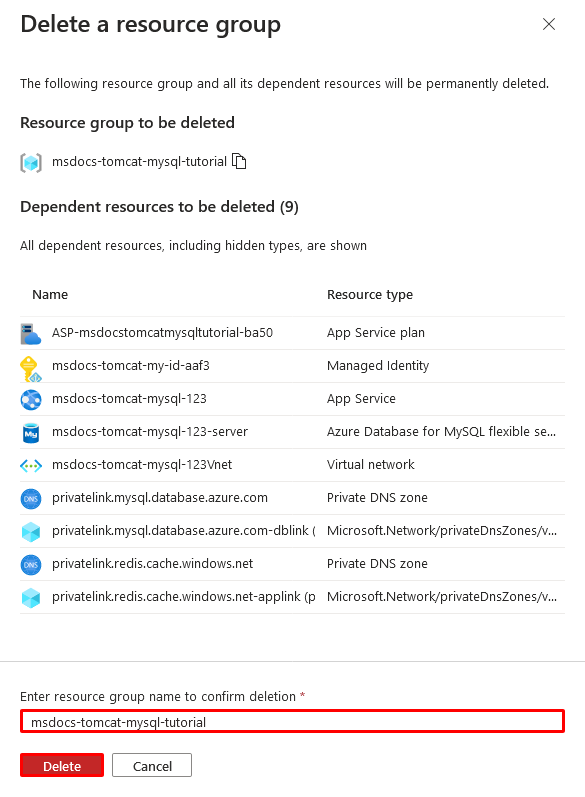Click the App Service globe icon
This screenshot has height=797, width=585.
click(x=30, y=400)
